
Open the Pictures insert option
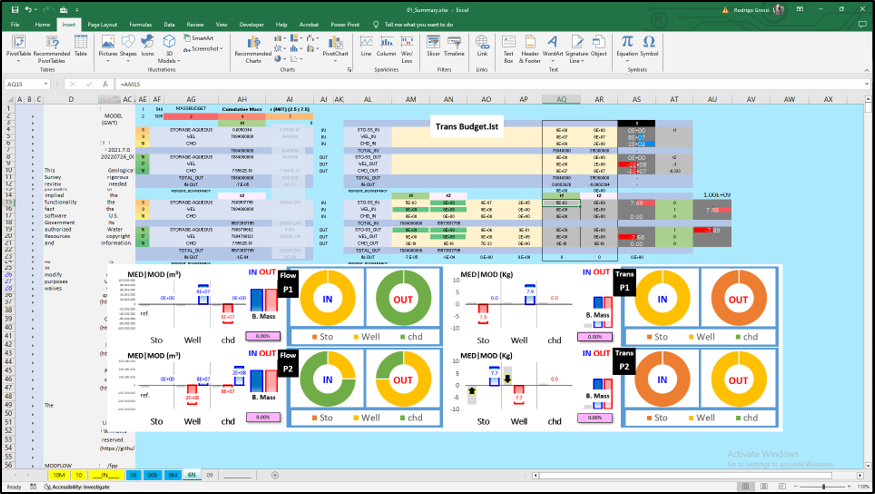click(108, 47)
